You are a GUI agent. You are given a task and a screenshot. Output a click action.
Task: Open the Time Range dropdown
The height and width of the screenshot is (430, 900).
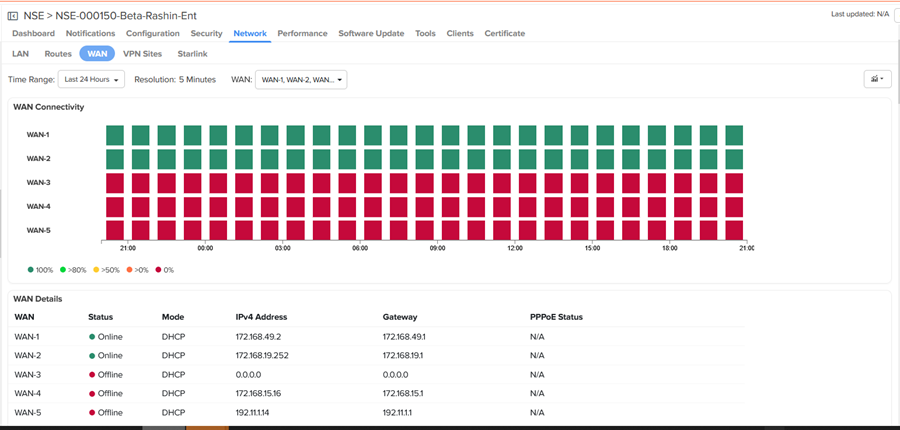click(x=90, y=79)
